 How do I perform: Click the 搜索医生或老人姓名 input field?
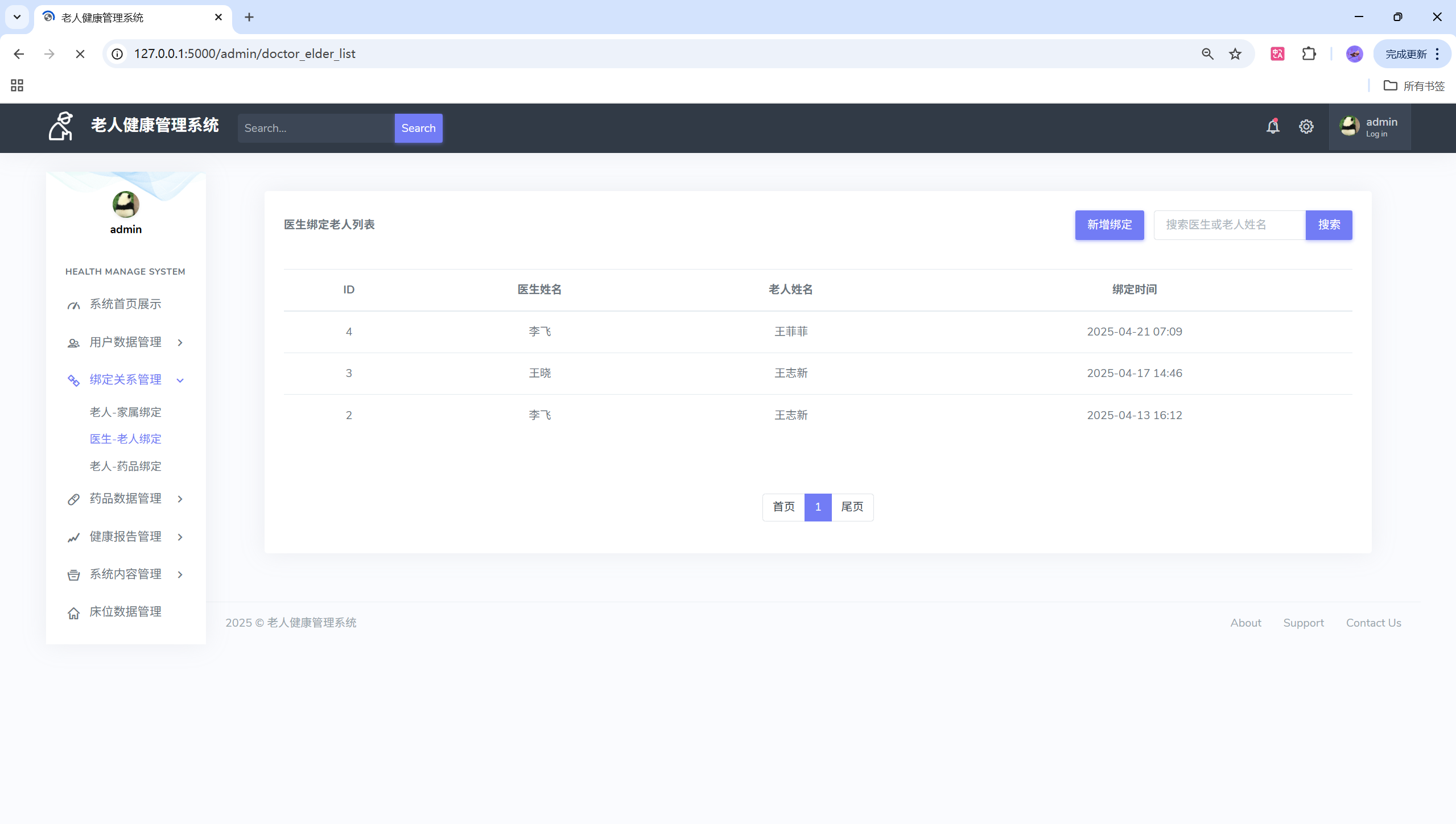pos(1229,225)
